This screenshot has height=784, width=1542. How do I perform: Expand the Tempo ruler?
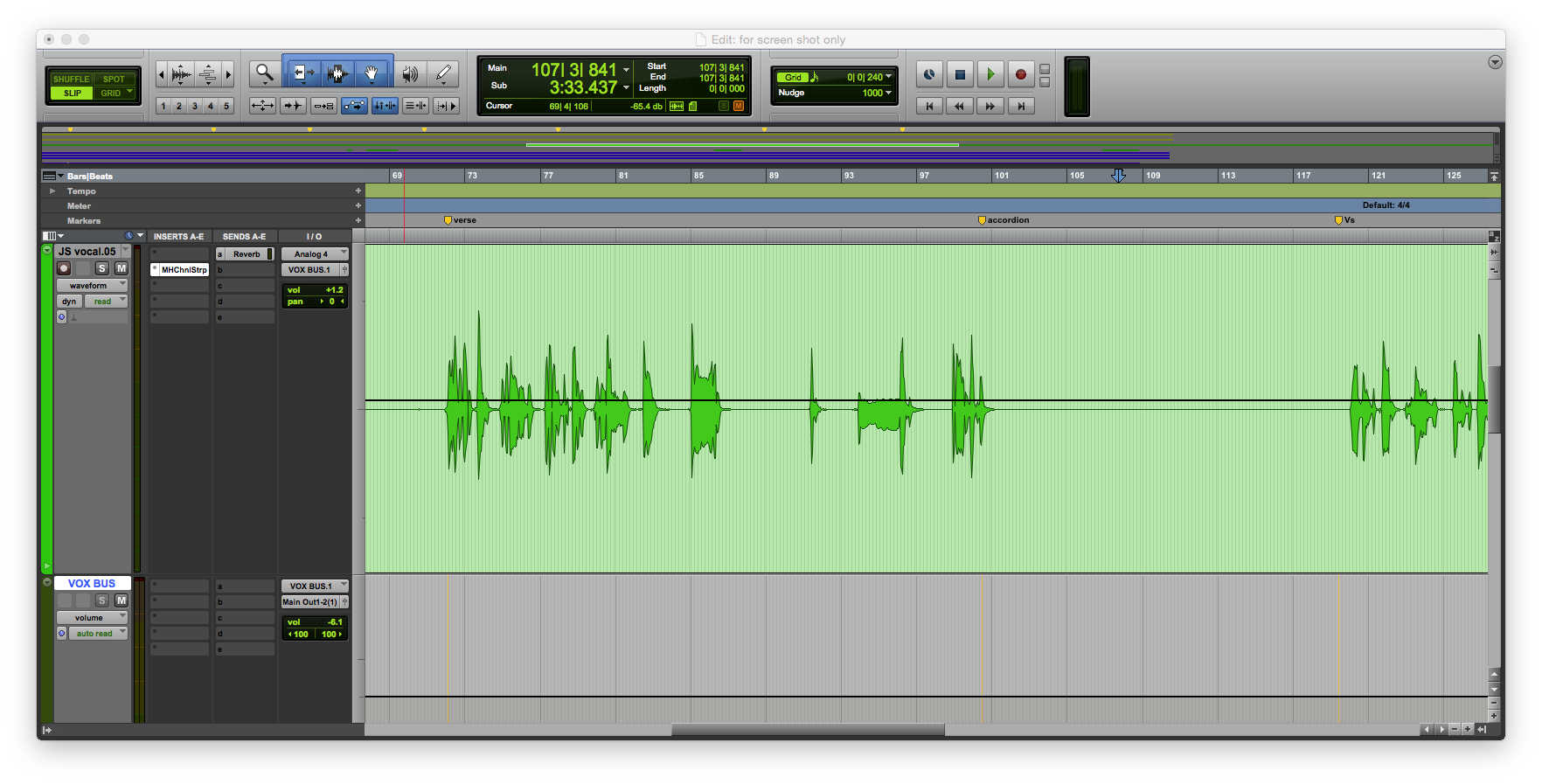(x=52, y=191)
